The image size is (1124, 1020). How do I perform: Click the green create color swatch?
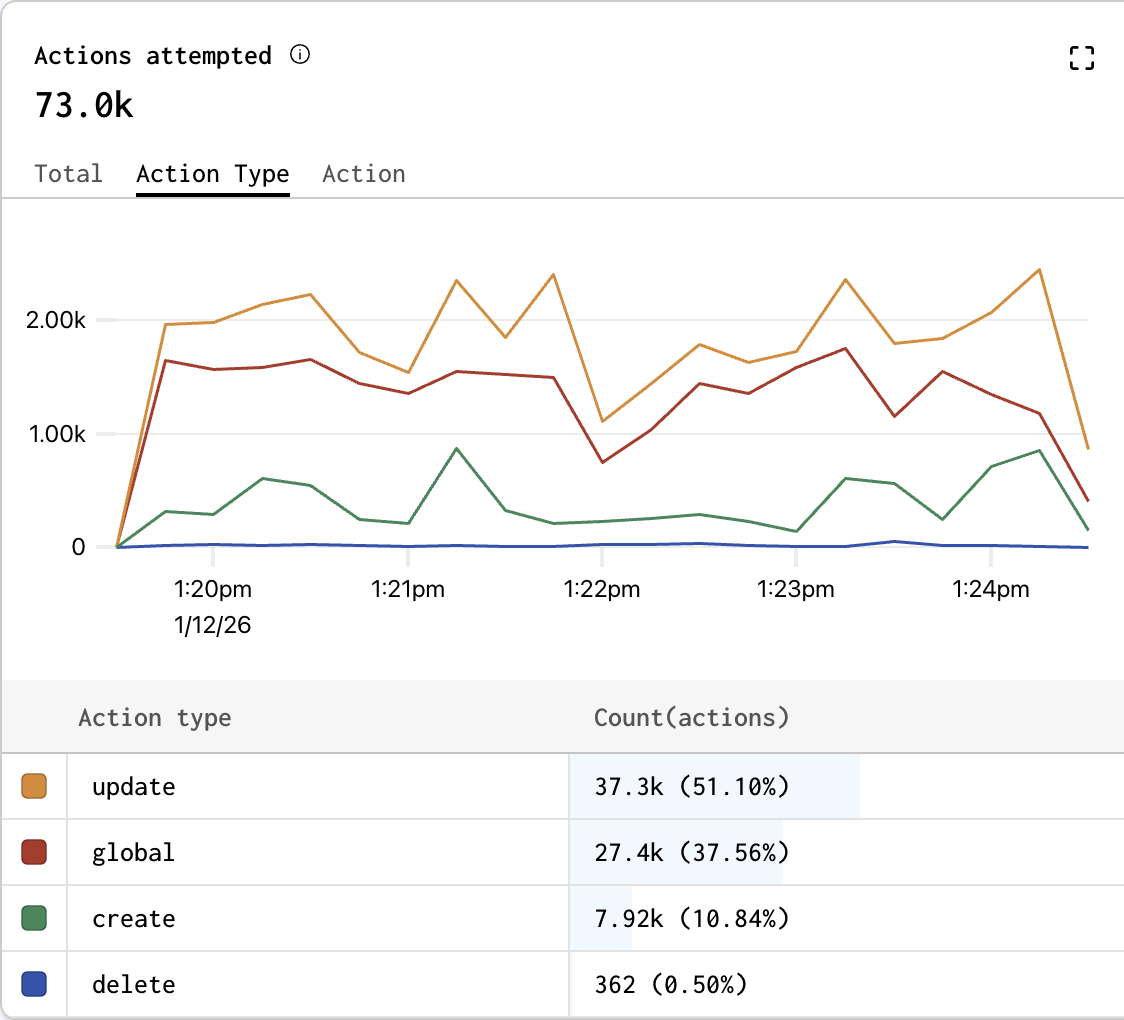(34, 917)
